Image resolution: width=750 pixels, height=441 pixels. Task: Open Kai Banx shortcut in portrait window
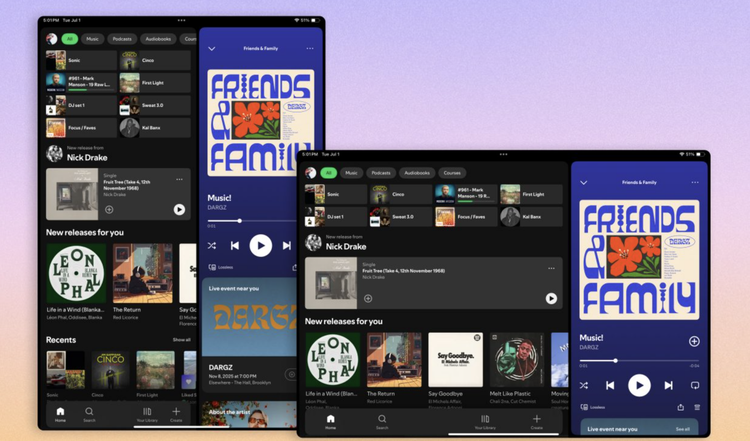click(155, 128)
